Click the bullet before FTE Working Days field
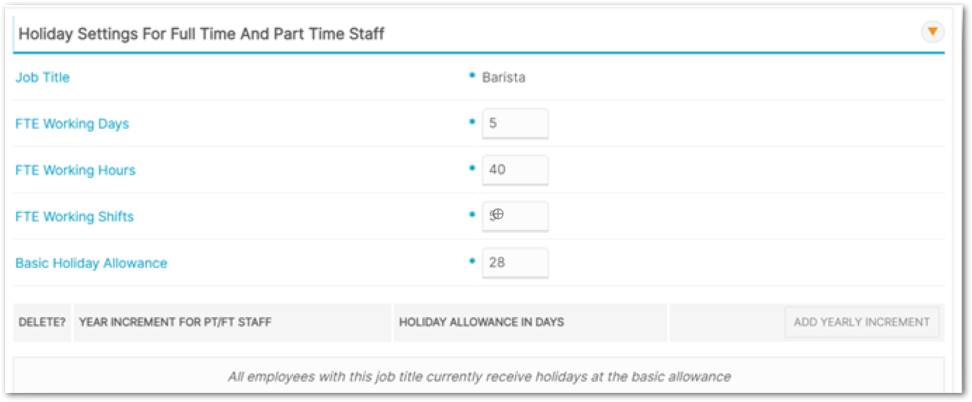972x402 pixels. pos(472,122)
